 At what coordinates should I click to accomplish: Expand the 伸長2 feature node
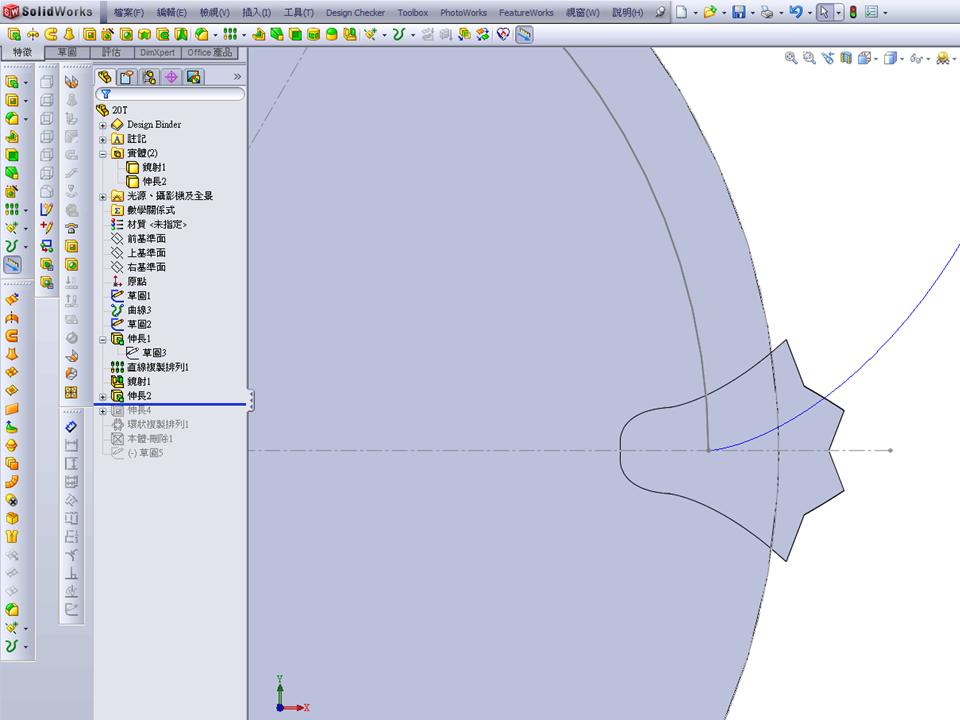pos(103,397)
